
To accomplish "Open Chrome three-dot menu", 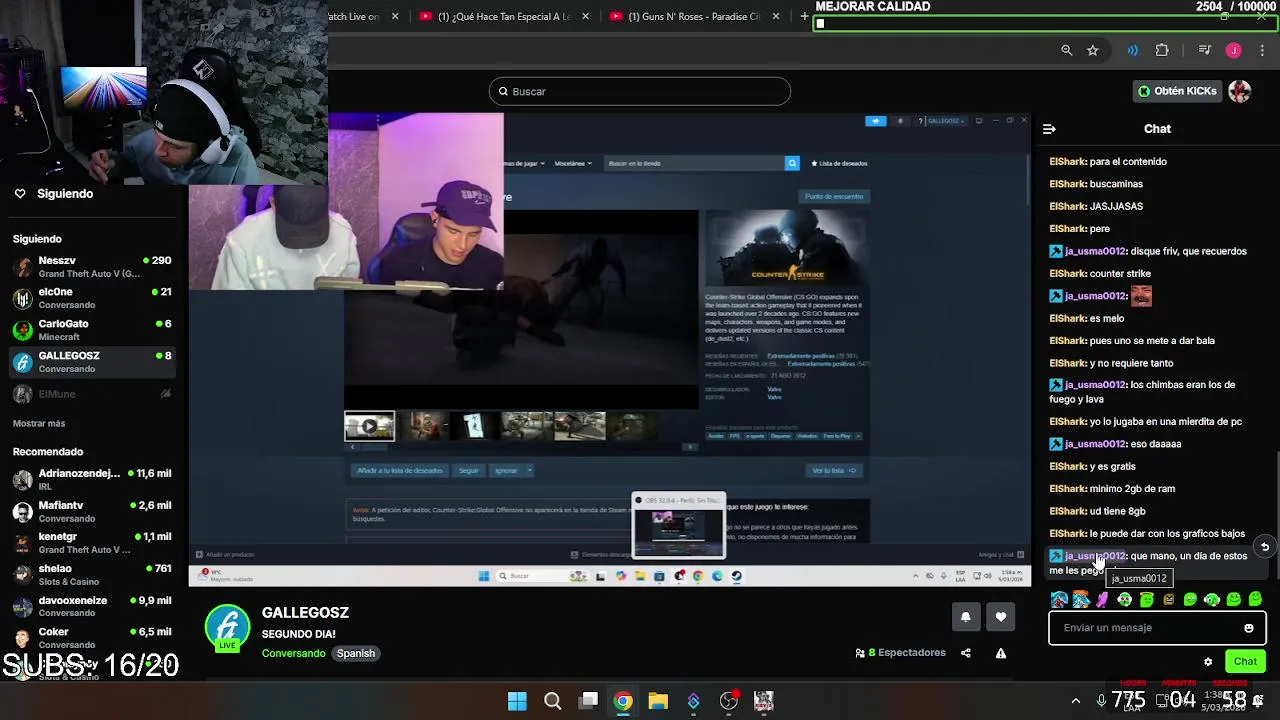I will point(1262,50).
